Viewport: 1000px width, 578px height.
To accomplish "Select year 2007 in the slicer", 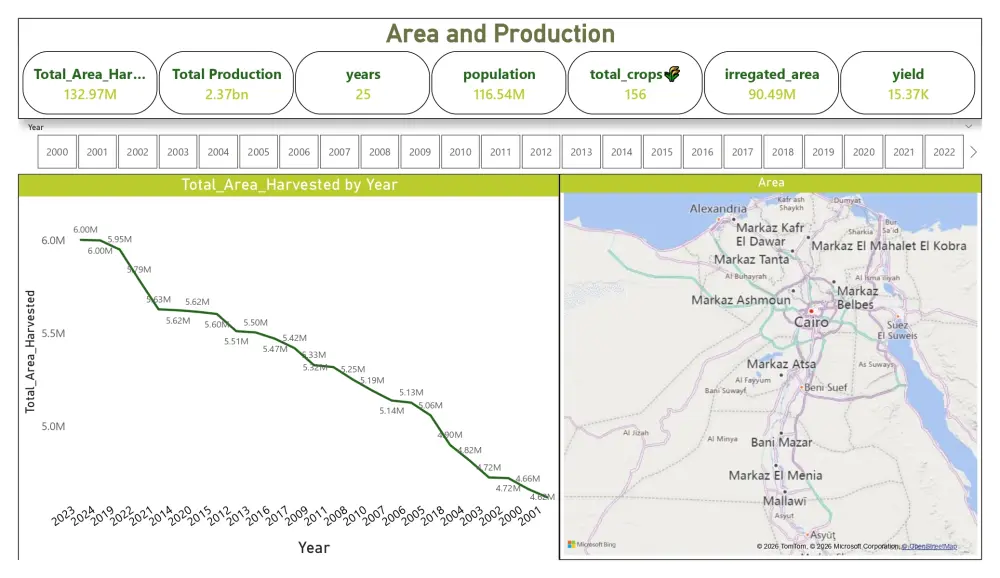I will tap(339, 152).
